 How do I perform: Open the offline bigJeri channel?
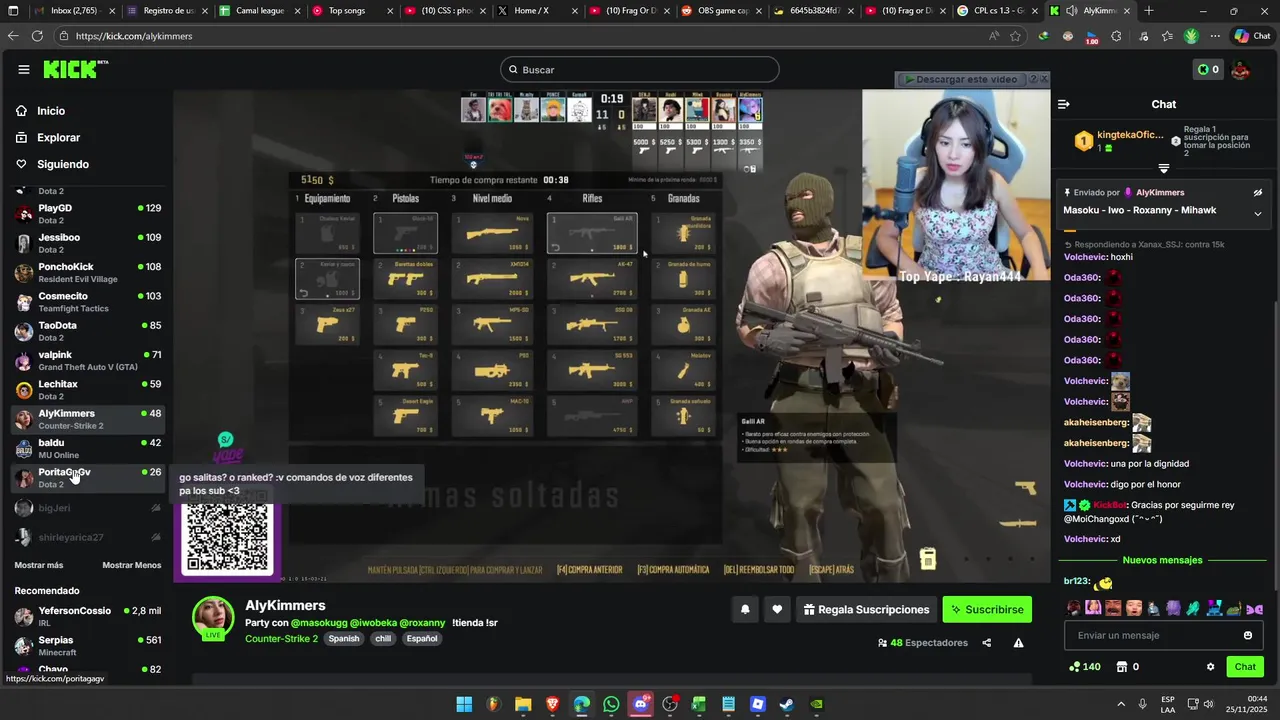(88, 508)
